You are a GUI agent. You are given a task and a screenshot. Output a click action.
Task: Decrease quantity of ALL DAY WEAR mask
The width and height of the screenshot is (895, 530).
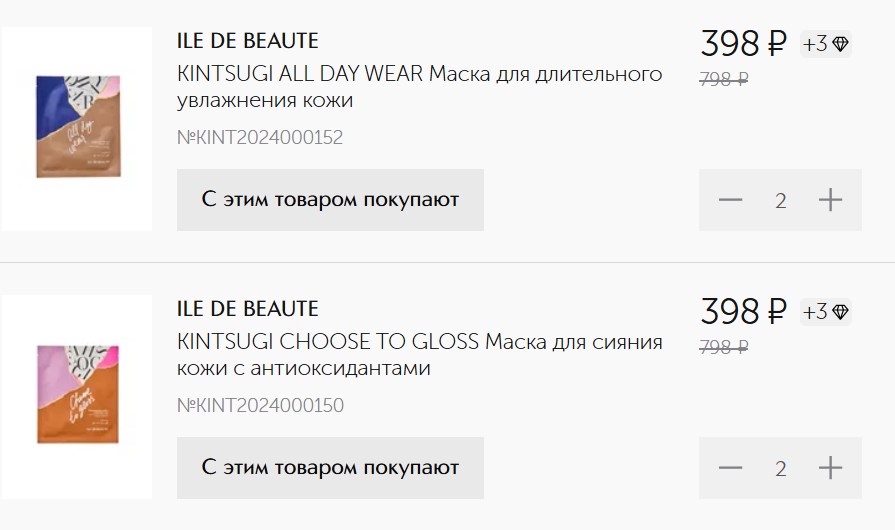pyautogui.click(x=730, y=200)
